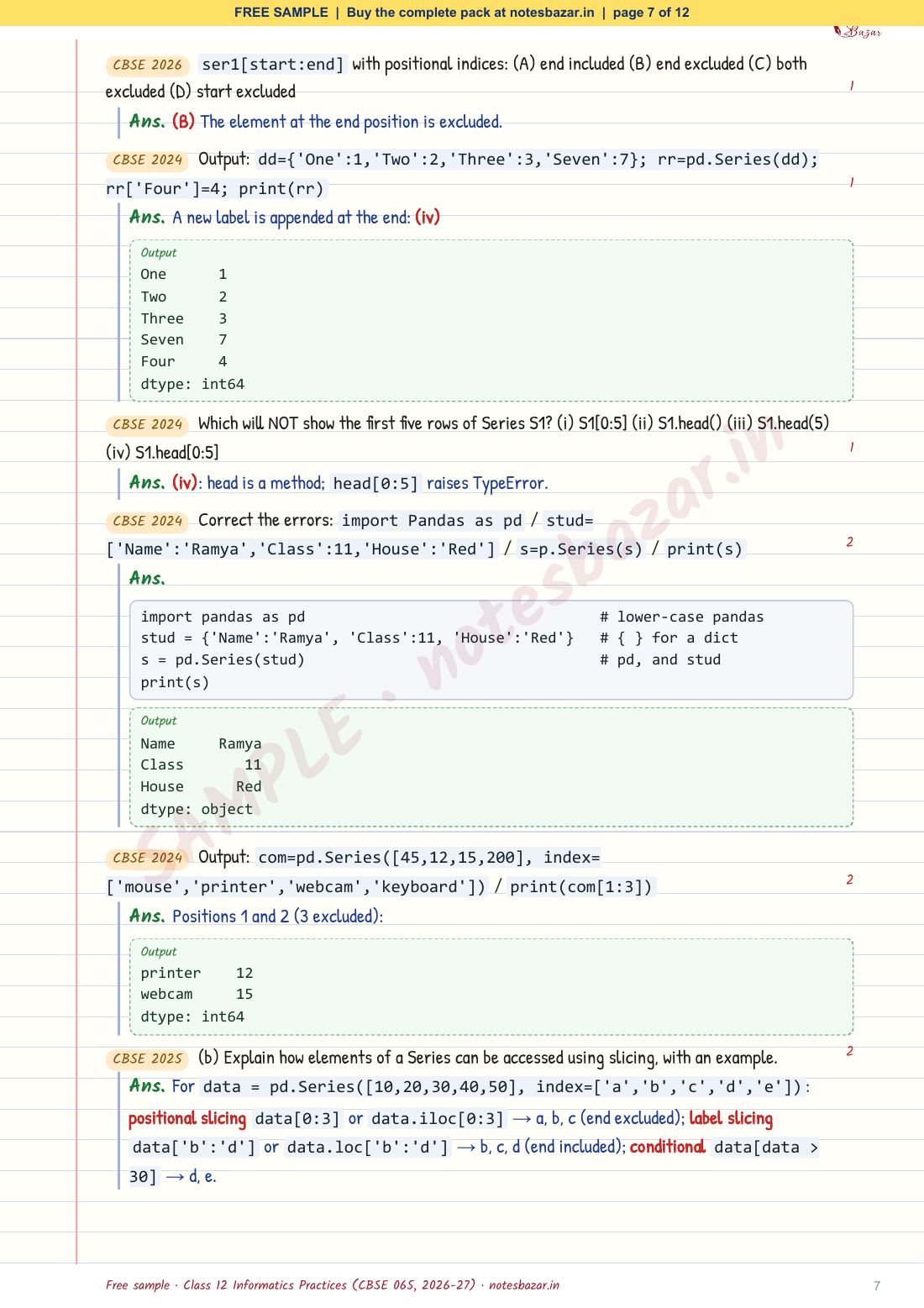
Task: Click the 'import Pandas as pd' erroneous code
Action: tap(432, 521)
